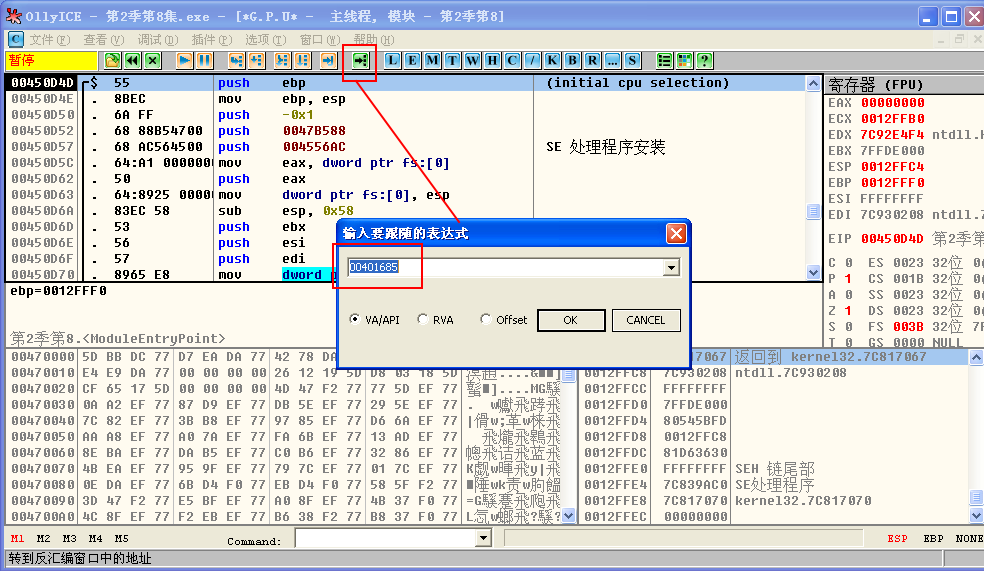Viewport: 984px width, 571px height.
Task: Open the 文件(F) menu
Action: pyautogui.click(x=50, y=40)
